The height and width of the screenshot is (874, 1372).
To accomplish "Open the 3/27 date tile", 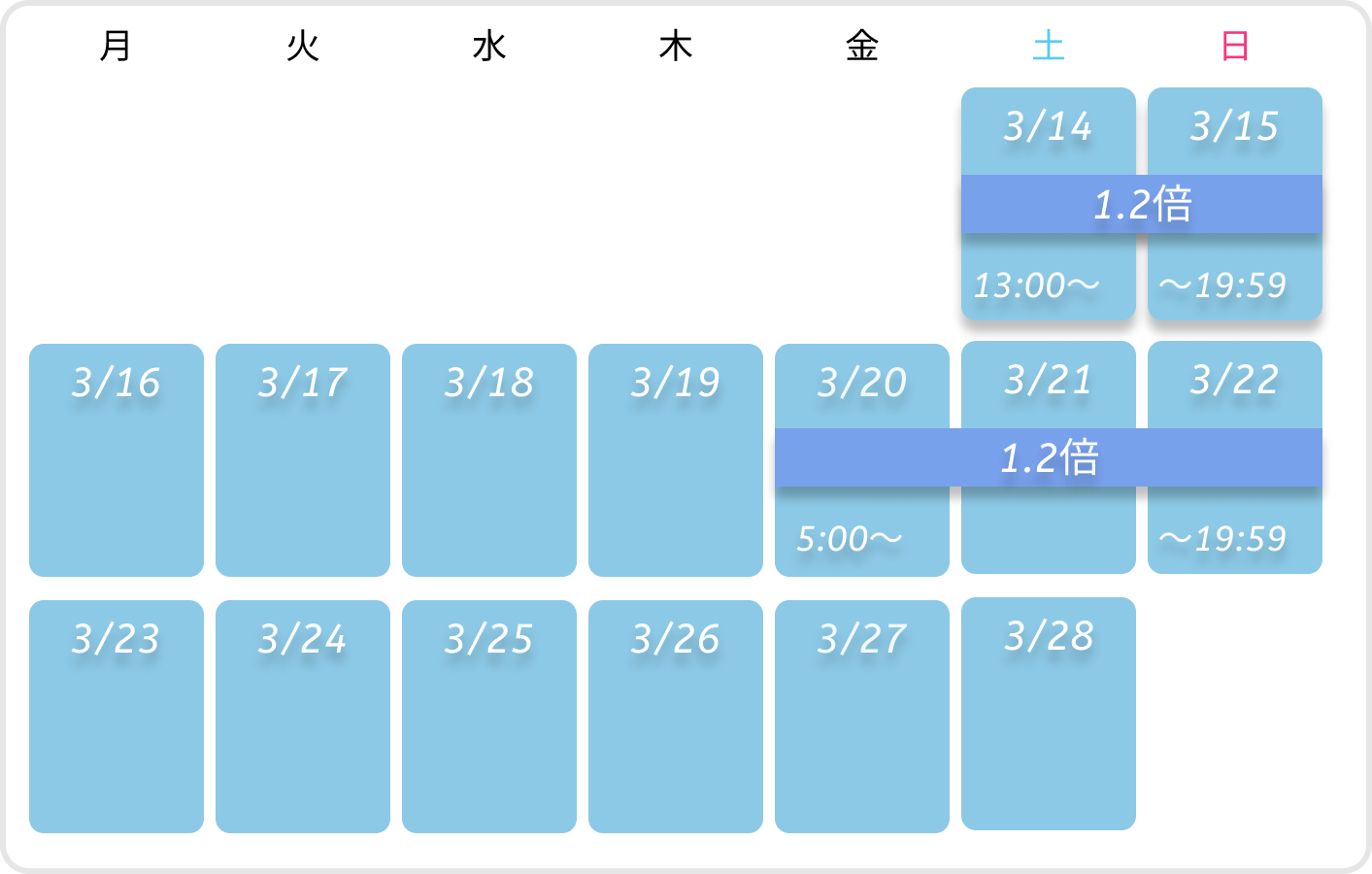I will pos(862,716).
